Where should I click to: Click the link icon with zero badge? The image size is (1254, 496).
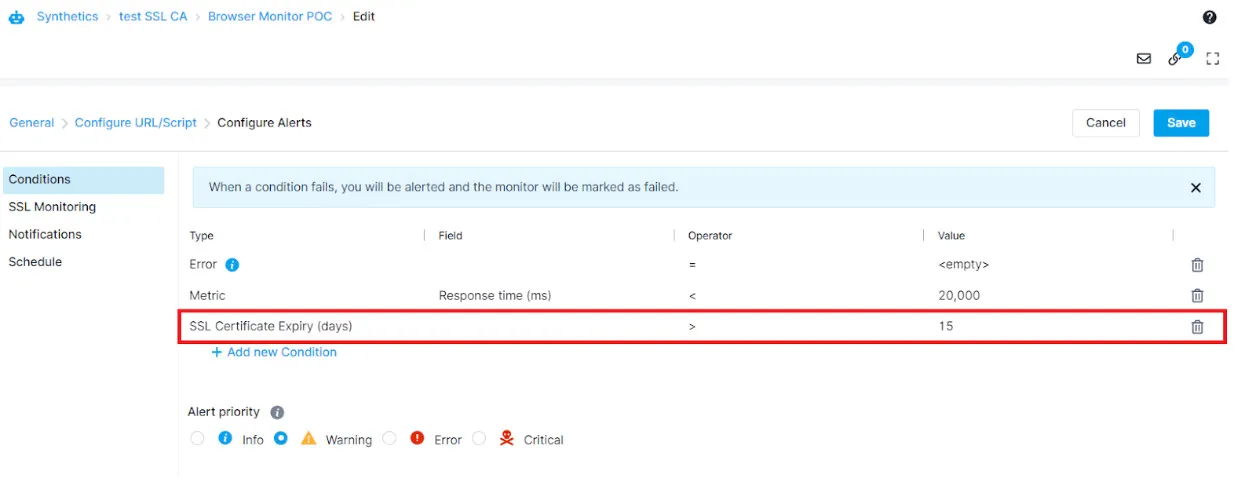[1176, 59]
